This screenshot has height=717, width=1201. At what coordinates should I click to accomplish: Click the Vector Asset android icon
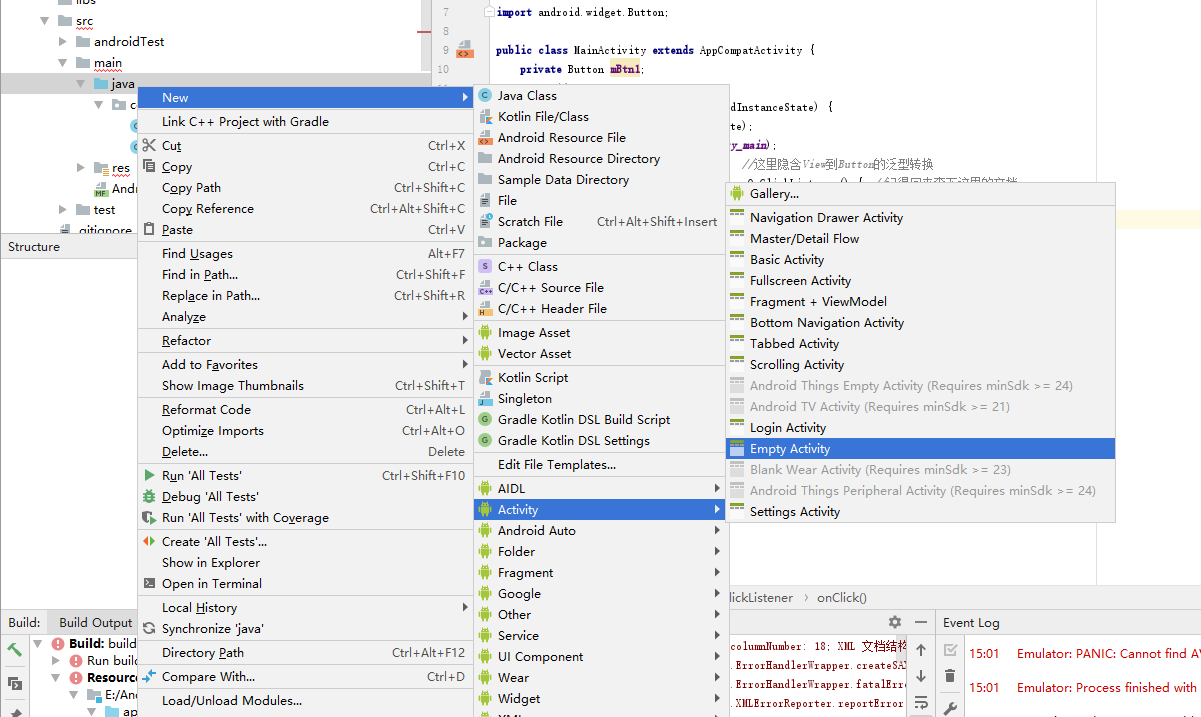click(485, 354)
